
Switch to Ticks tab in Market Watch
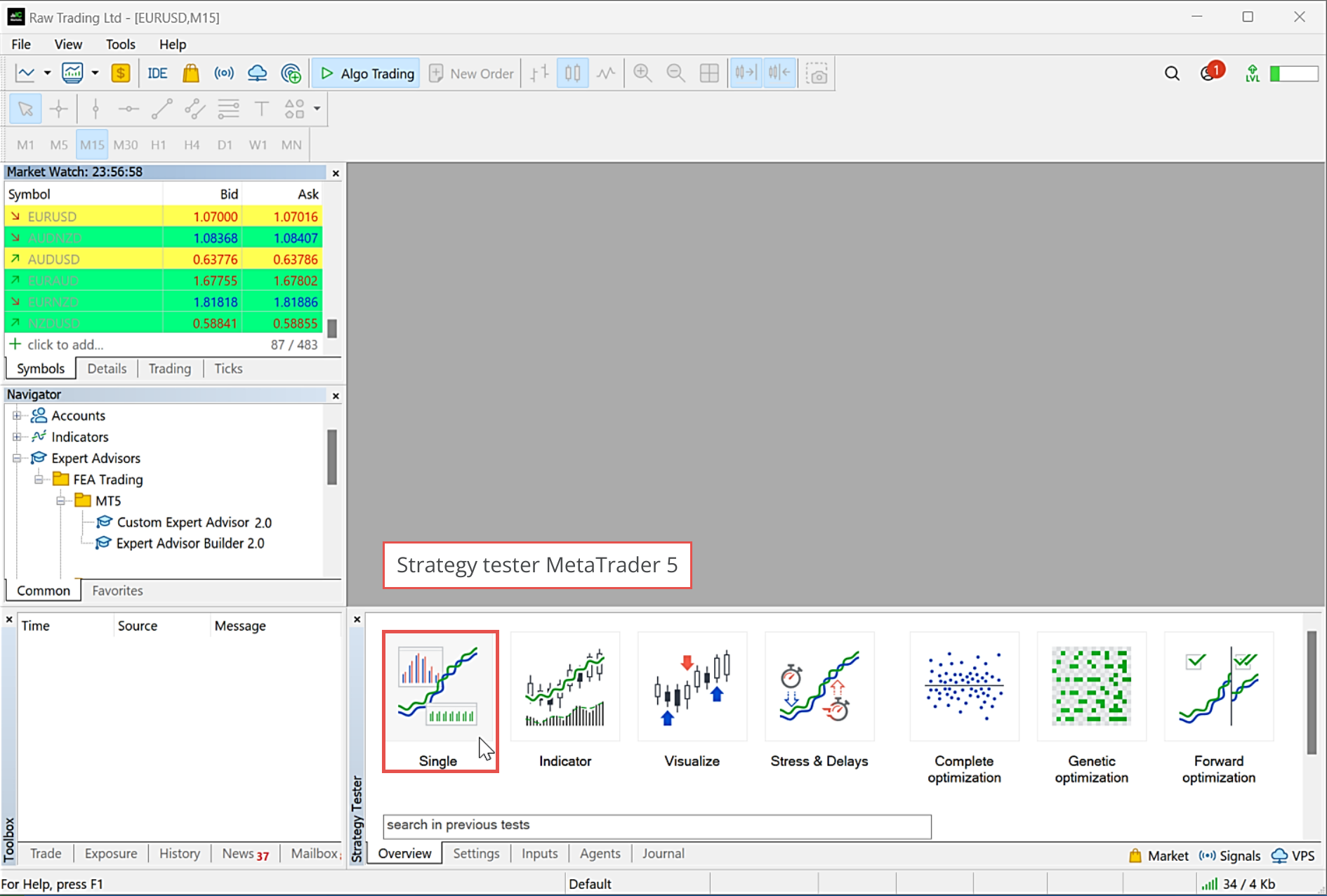[x=228, y=369]
